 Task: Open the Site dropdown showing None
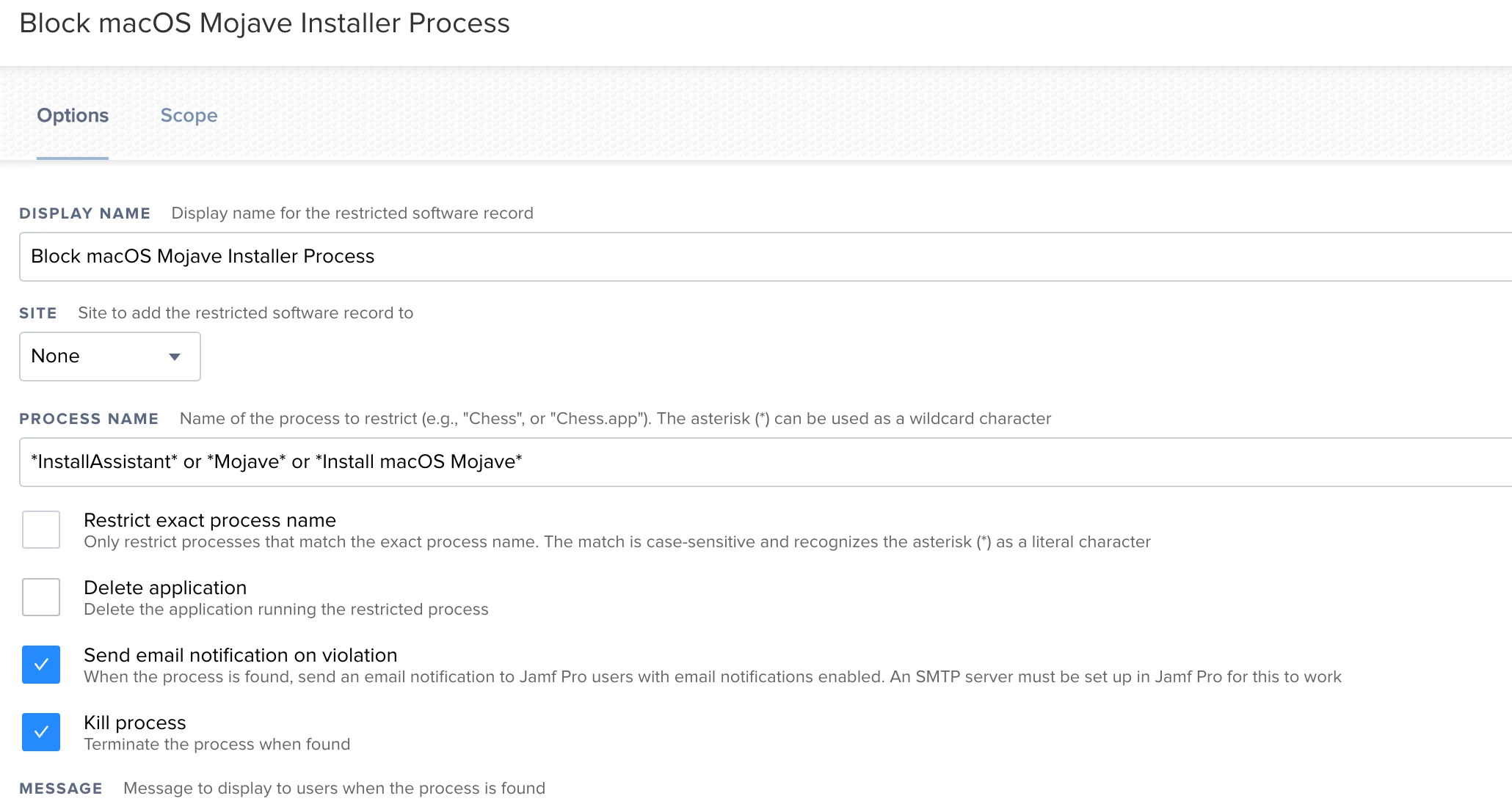(110, 357)
